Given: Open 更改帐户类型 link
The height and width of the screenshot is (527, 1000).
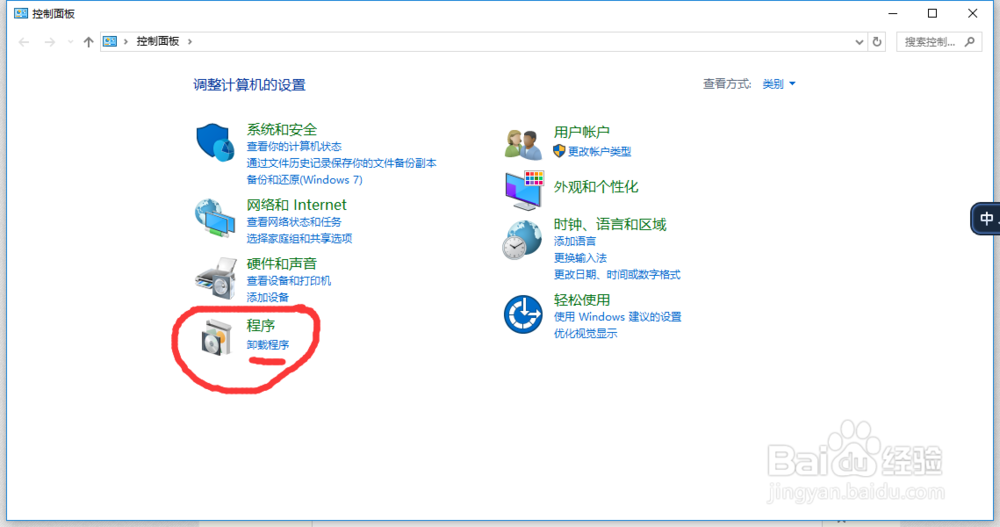Looking at the screenshot, I should pyautogui.click(x=599, y=151).
